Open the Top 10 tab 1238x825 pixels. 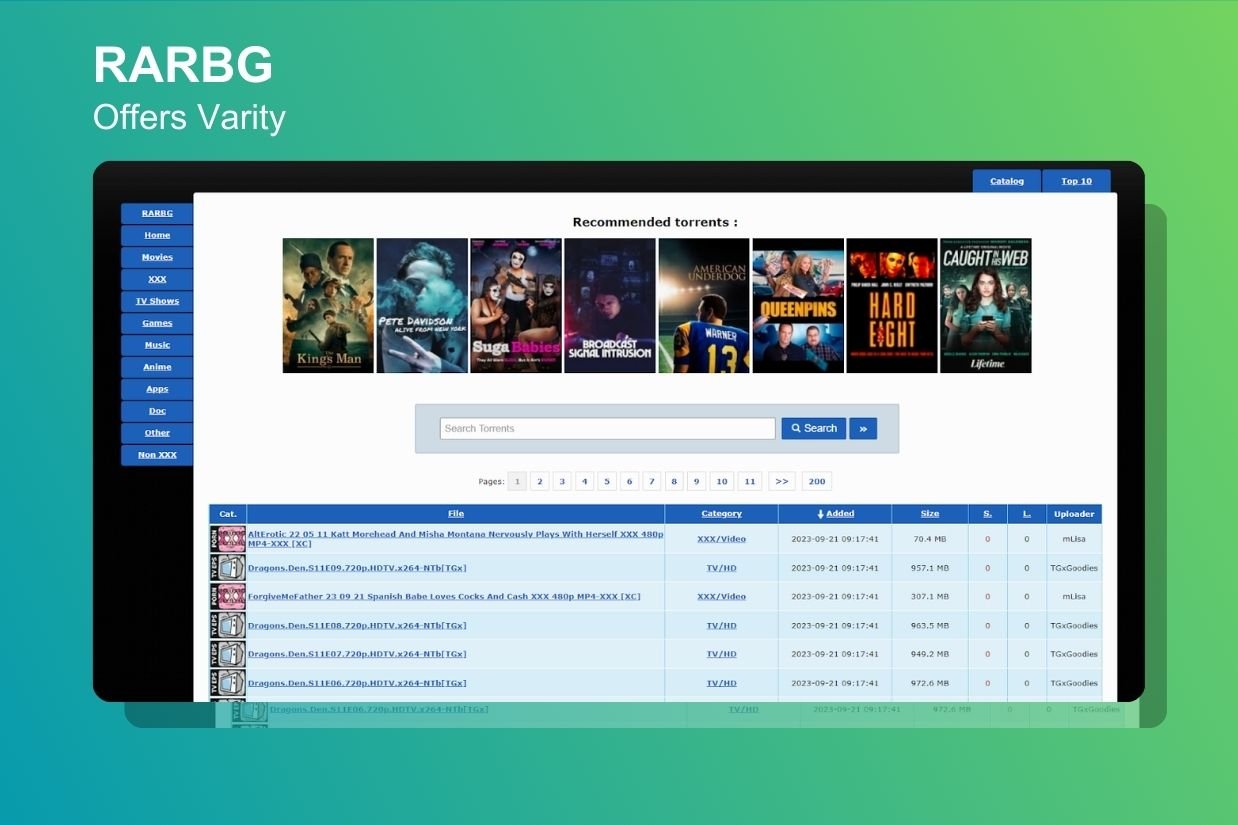1076,181
